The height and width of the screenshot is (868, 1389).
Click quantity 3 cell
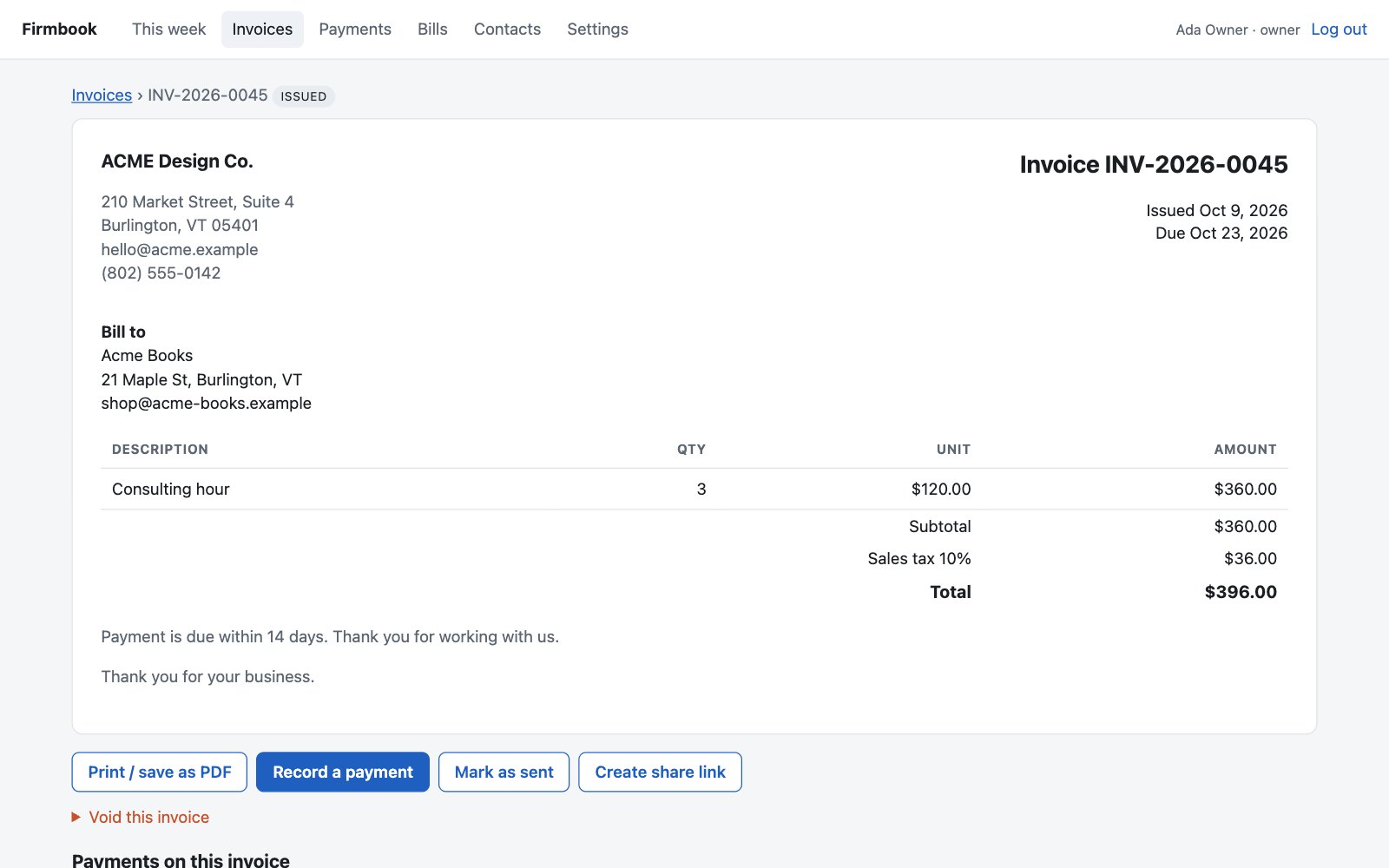701,489
